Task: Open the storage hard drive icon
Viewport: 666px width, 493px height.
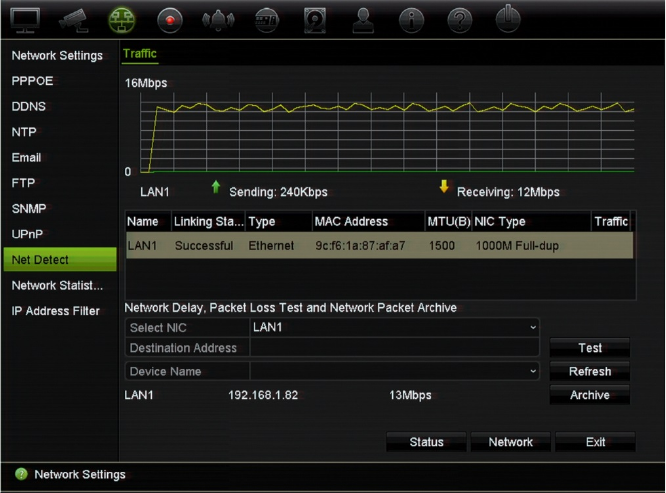Action: coord(315,20)
